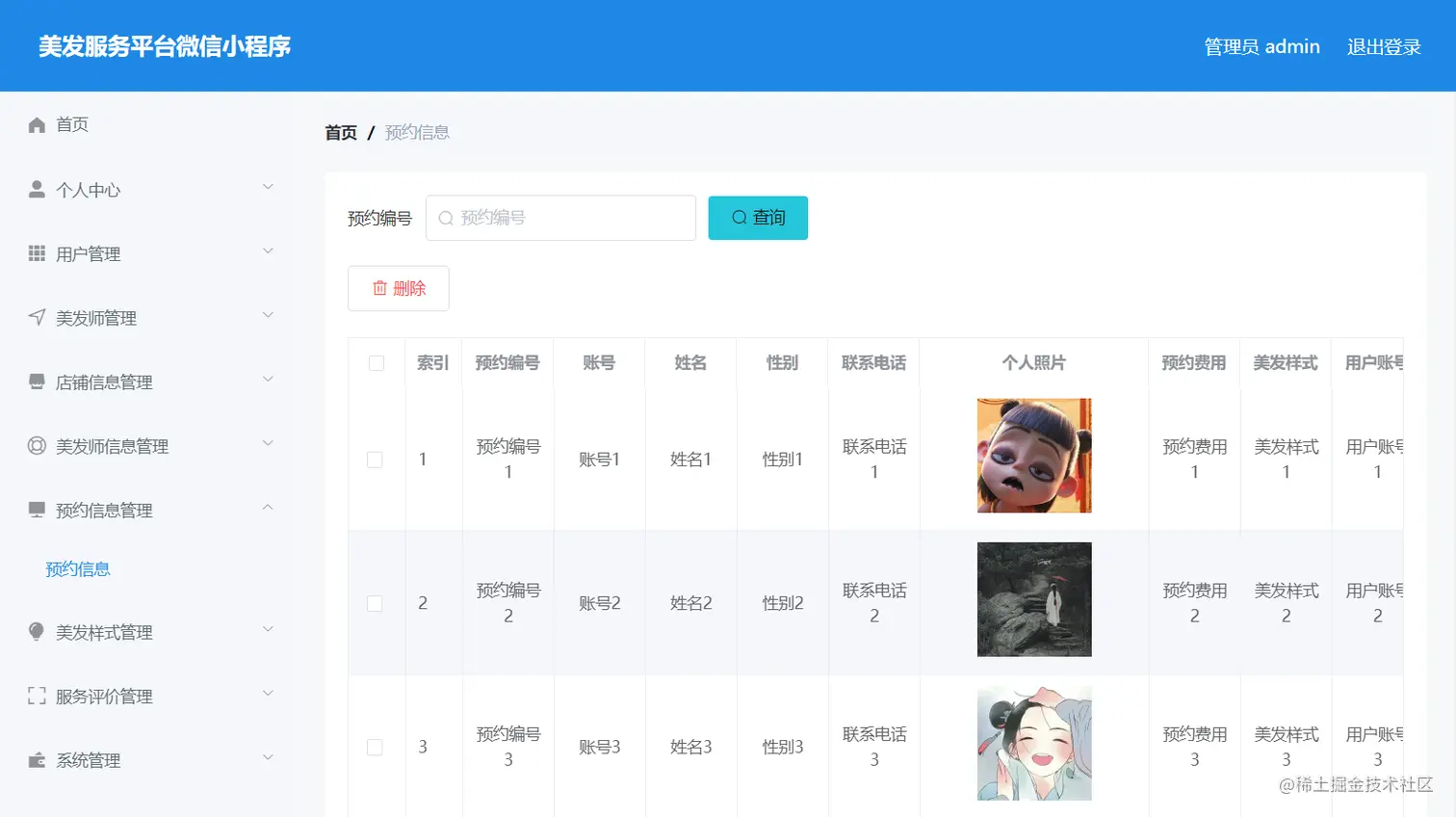Click the bulb icon beside 美发样式管理

tap(37, 631)
